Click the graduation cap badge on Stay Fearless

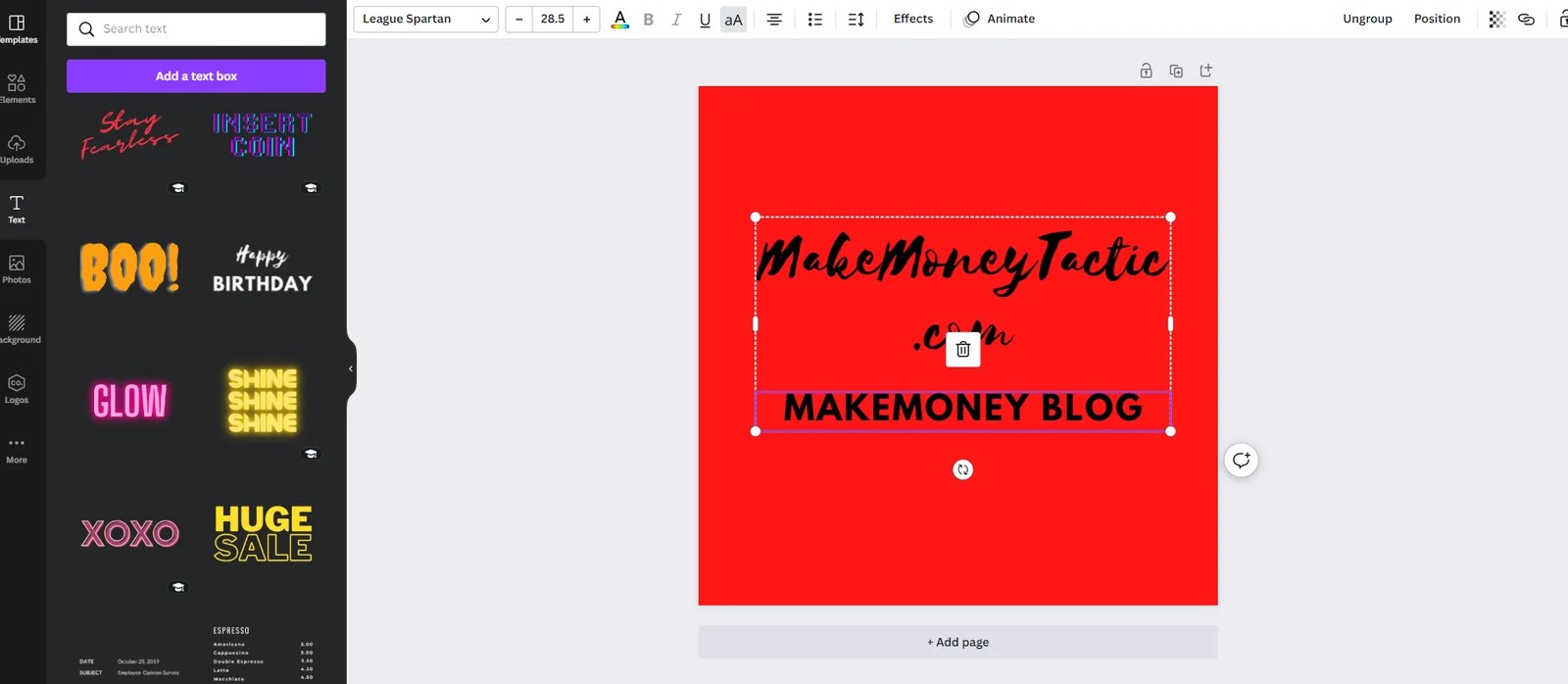[x=178, y=188]
